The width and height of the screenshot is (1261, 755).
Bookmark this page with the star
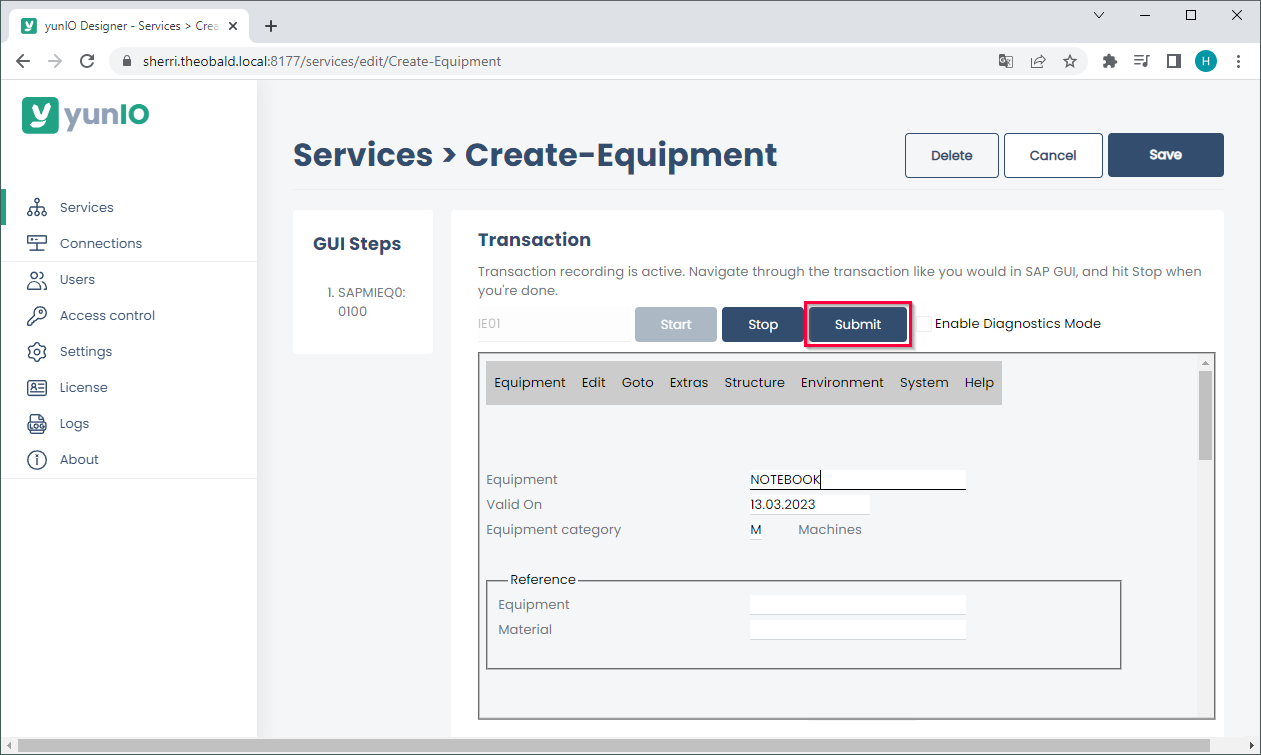click(1070, 61)
